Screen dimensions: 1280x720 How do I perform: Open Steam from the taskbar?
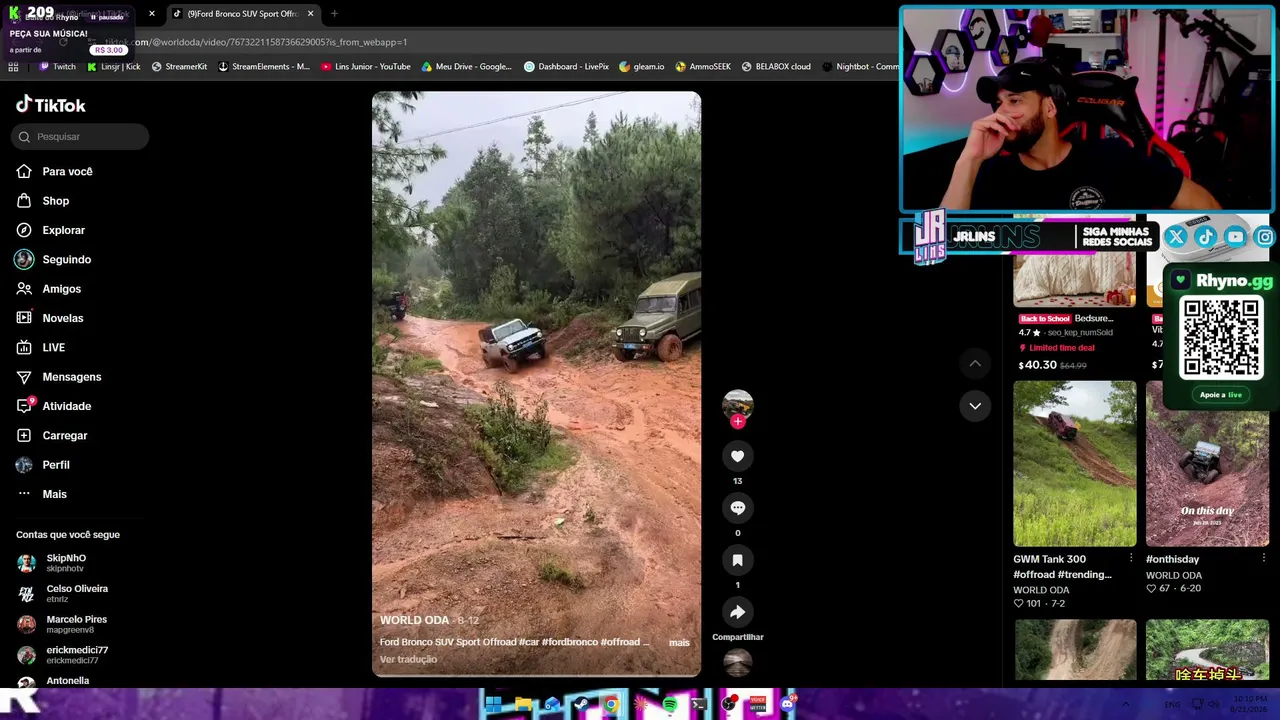581,704
